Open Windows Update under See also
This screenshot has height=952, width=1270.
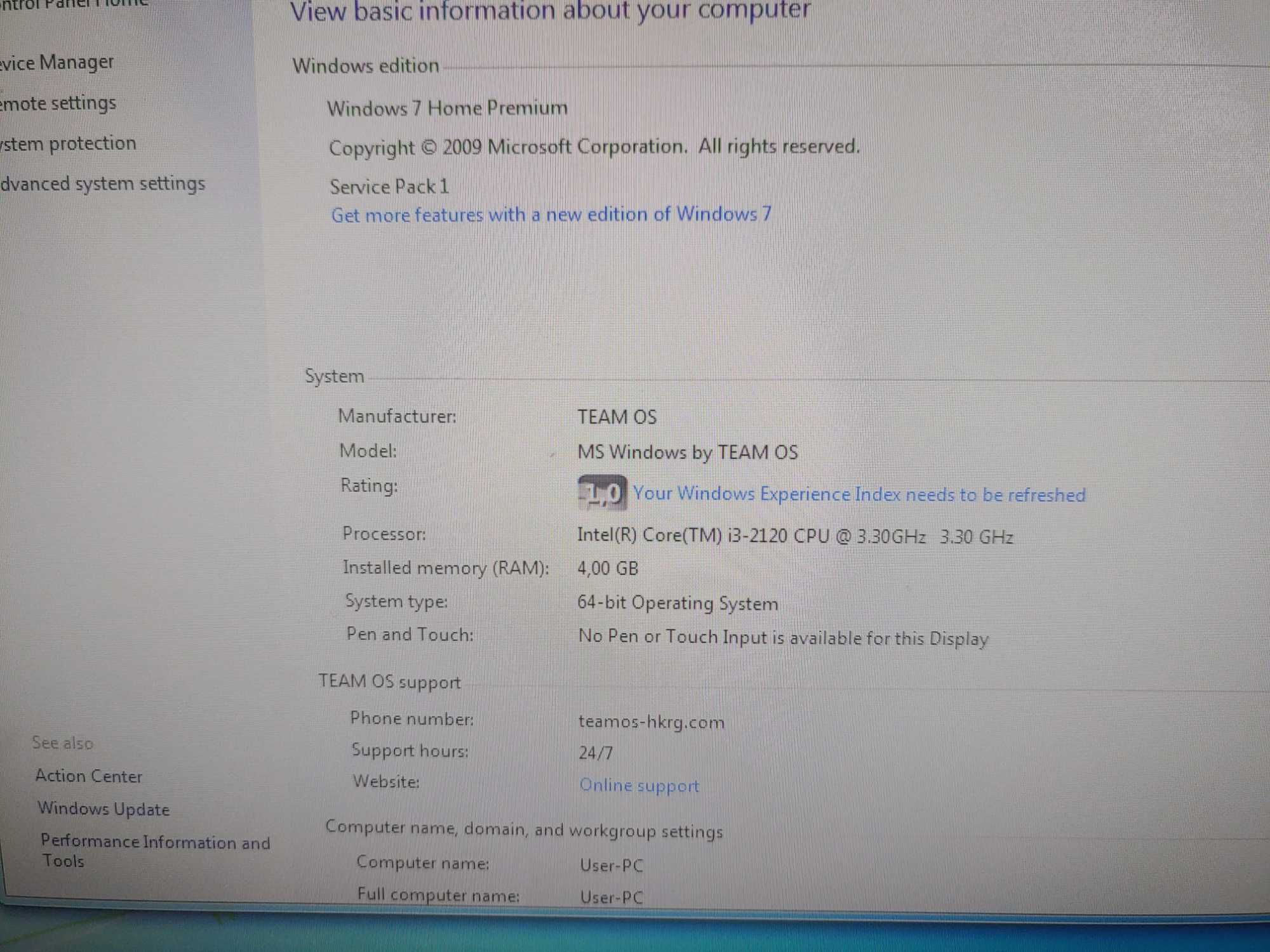click(104, 809)
